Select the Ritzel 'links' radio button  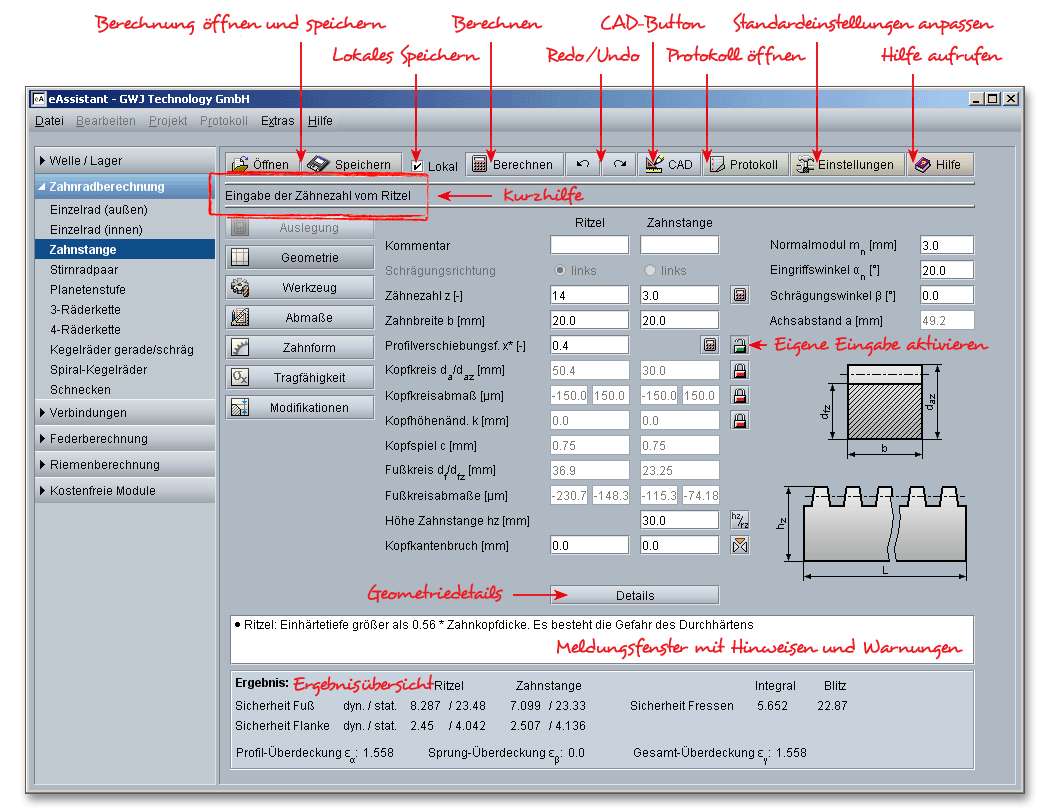point(560,271)
